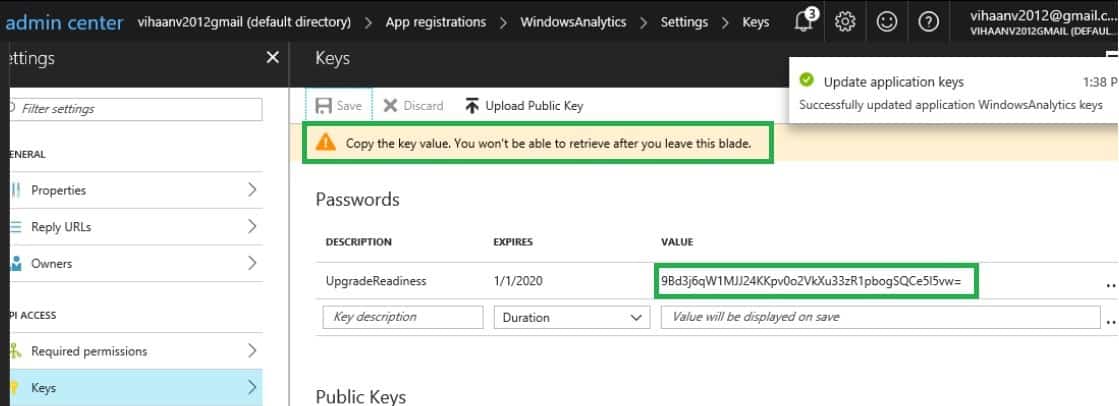This screenshot has height=406, width=1119.
Task: Click the Passwords section heading
Action: (358, 199)
